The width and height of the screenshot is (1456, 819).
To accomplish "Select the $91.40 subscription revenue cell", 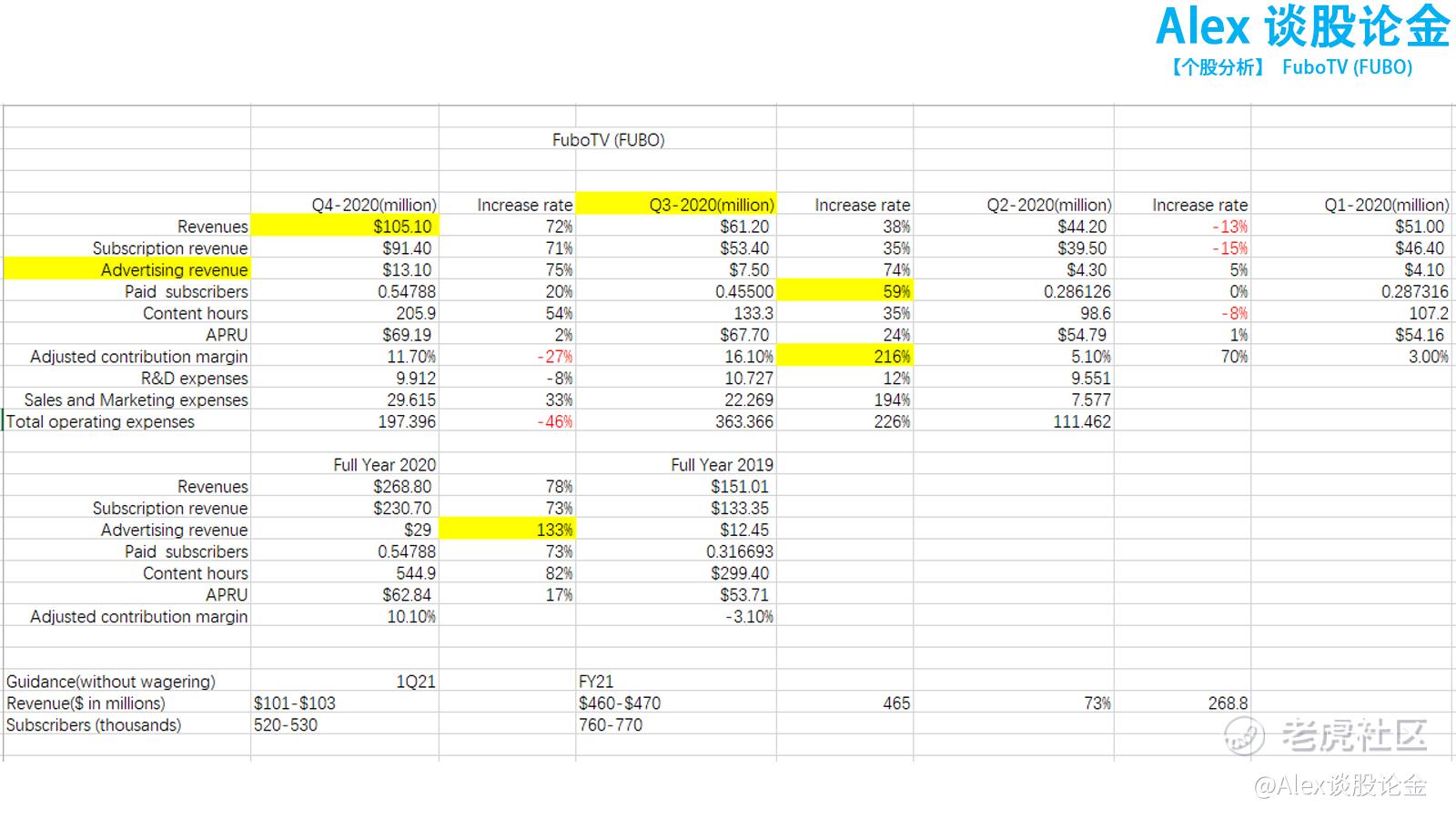I will tap(345, 248).
